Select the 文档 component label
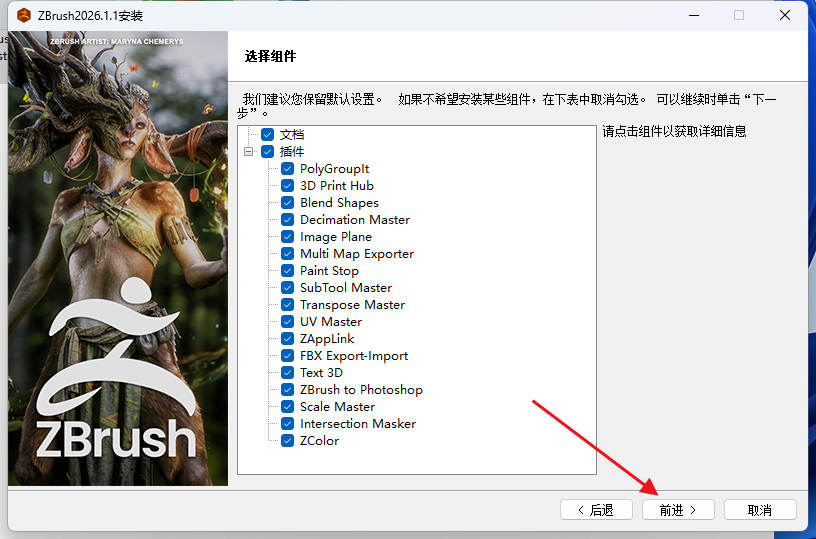This screenshot has width=816, height=539. coord(292,135)
